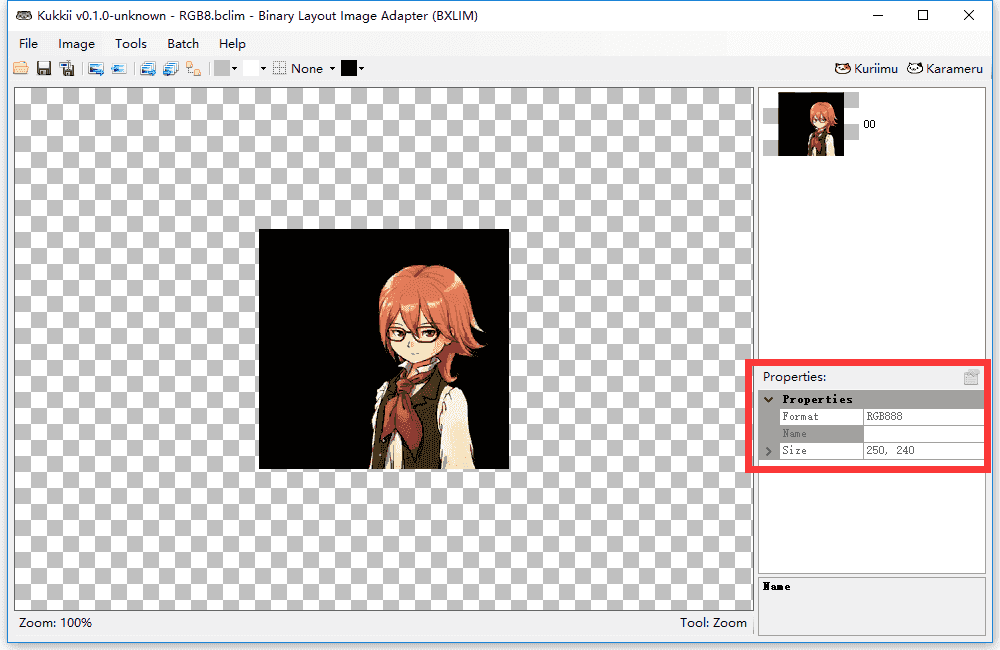Click the Zoom: 100% status text

click(x=55, y=623)
